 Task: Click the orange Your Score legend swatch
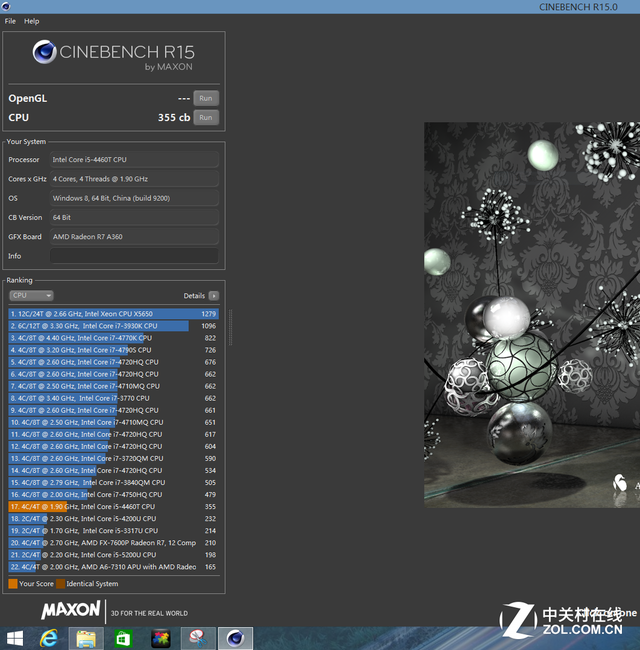13,584
